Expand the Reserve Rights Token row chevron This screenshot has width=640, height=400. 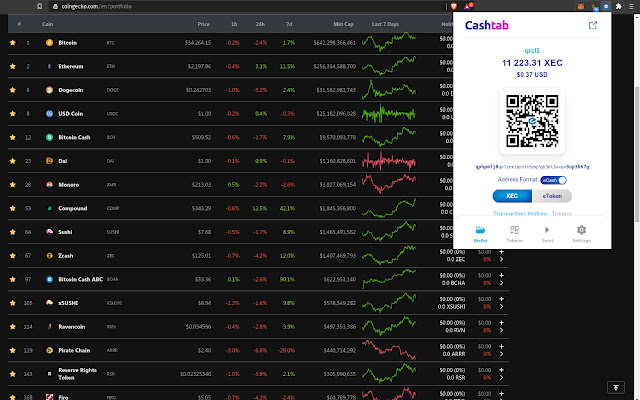click(x=501, y=378)
